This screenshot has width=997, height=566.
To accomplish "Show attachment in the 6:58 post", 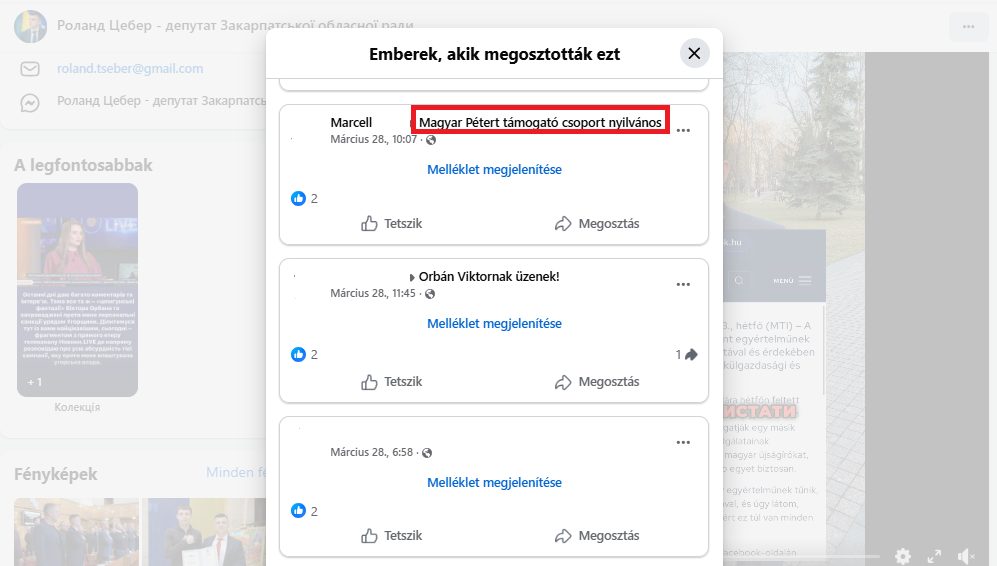I will point(494,482).
